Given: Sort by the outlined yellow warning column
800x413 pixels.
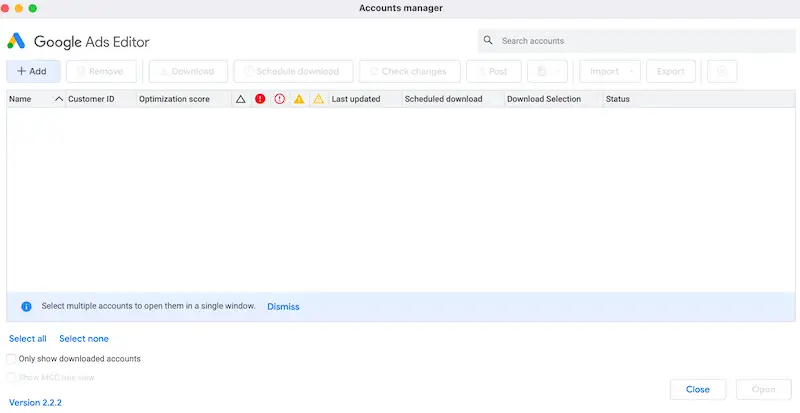Looking at the screenshot, I should click(318, 99).
